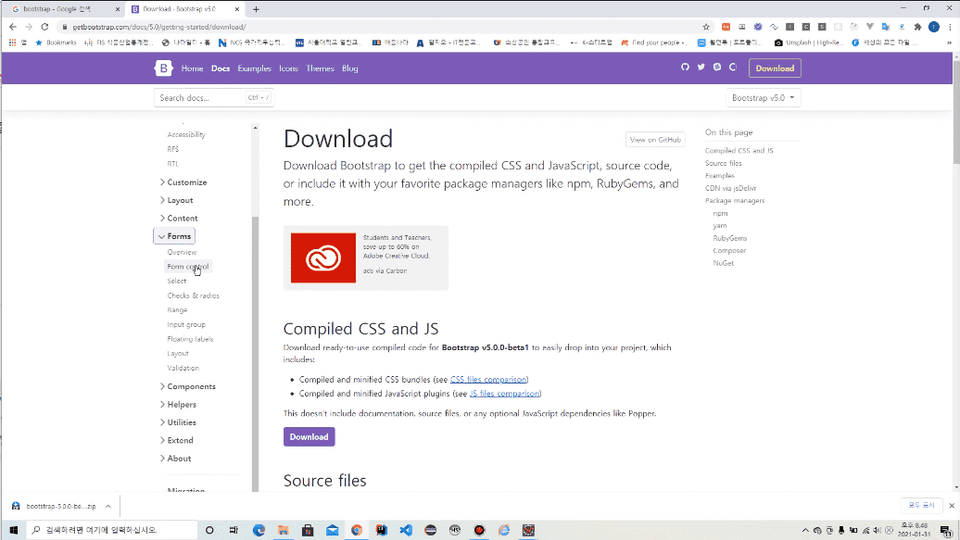Open Visual Studio Code from the taskbar
This screenshot has width=960, height=540.
(x=406, y=530)
